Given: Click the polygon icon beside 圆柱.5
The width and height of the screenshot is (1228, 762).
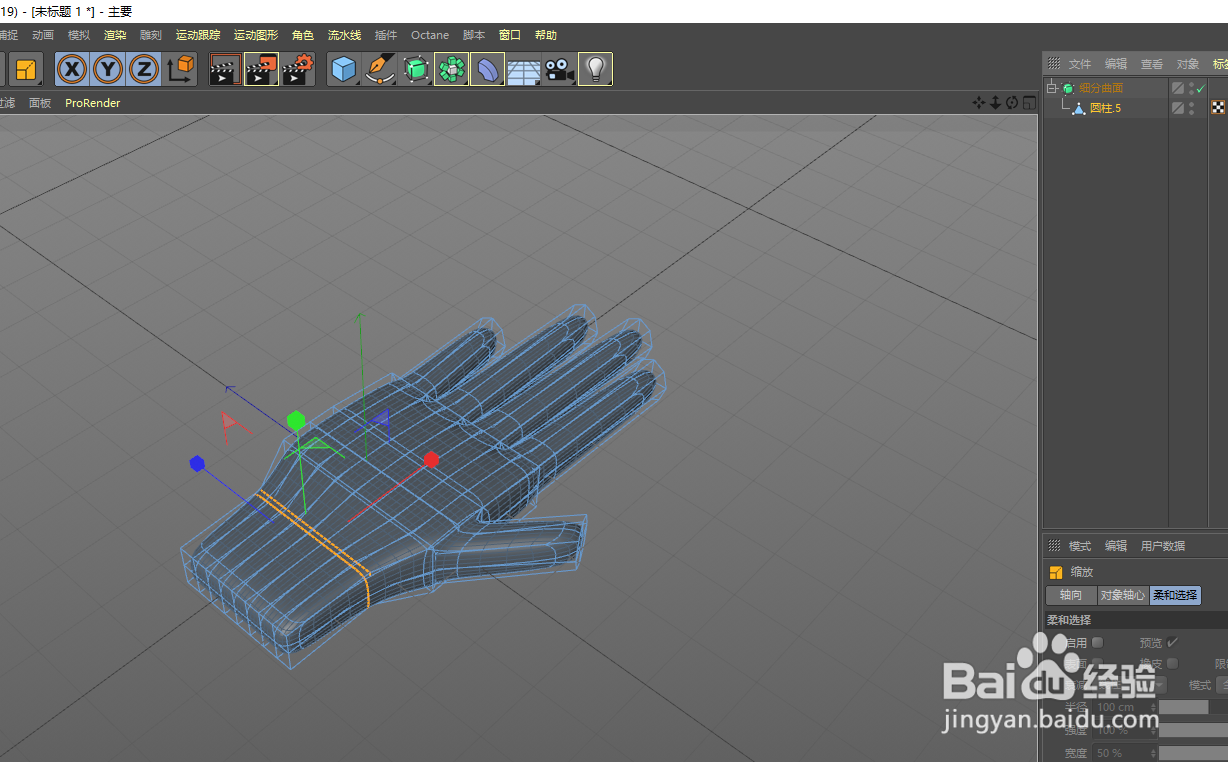Looking at the screenshot, I should pyautogui.click(x=1079, y=108).
